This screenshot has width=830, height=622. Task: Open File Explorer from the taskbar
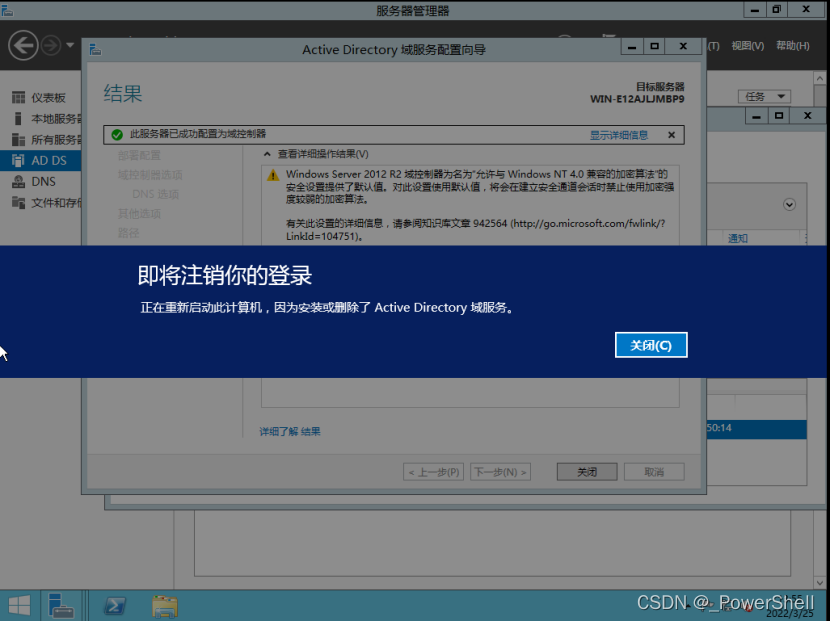click(165, 606)
